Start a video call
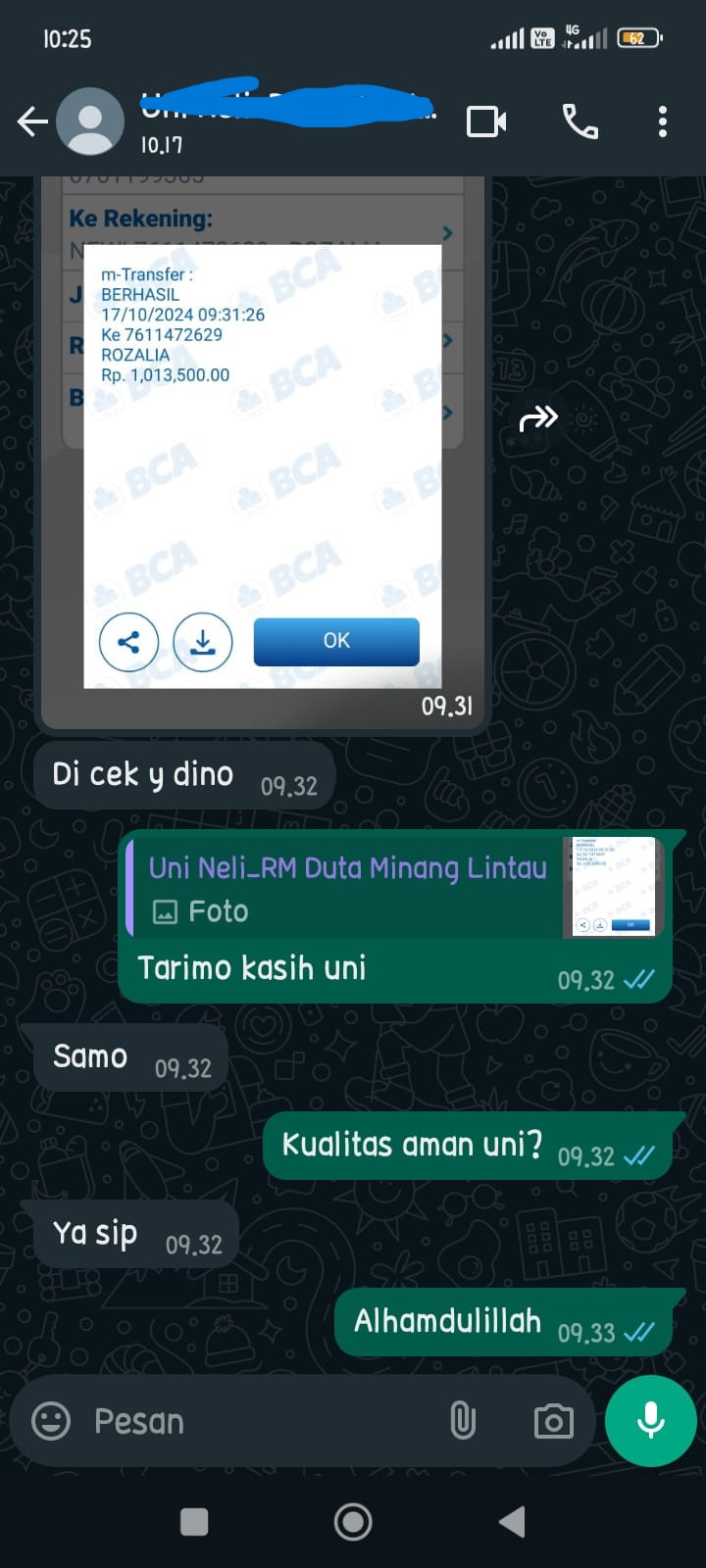The width and height of the screenshot is (706, 1568). (486, 122)
